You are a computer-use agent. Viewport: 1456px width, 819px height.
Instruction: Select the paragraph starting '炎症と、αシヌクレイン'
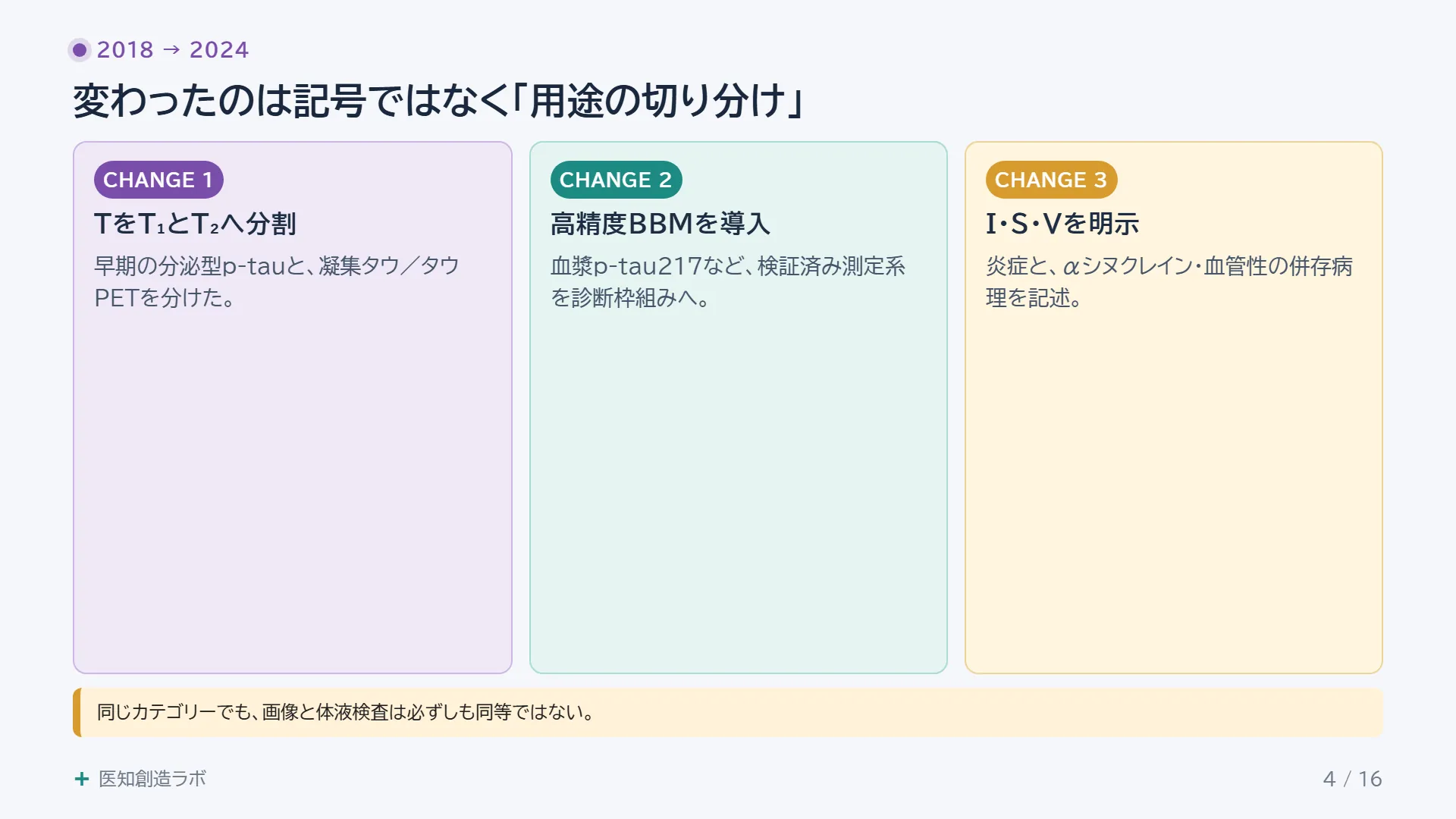click(x=1169, y=281)
